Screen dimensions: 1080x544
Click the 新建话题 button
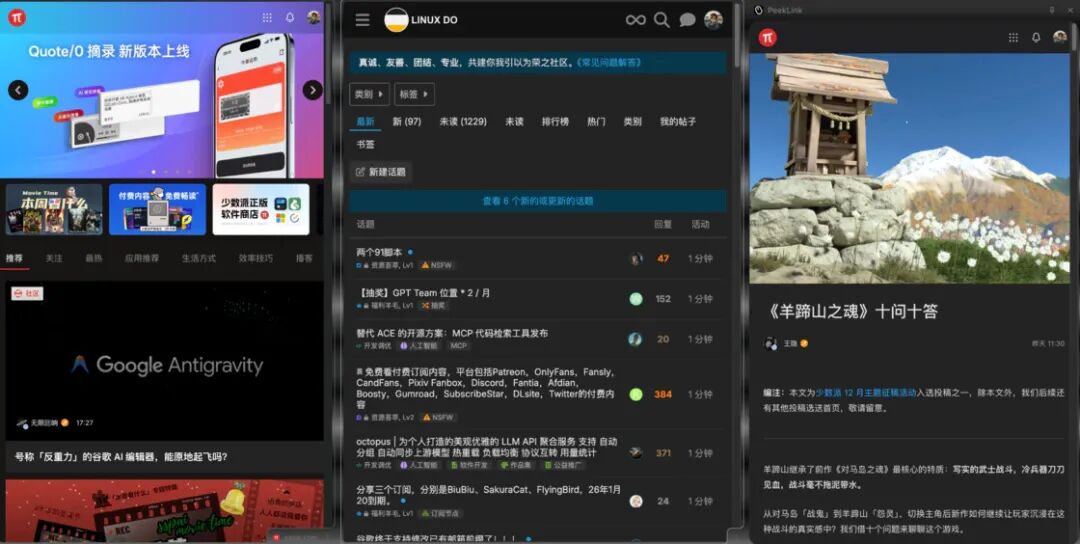tap(381, 172)
